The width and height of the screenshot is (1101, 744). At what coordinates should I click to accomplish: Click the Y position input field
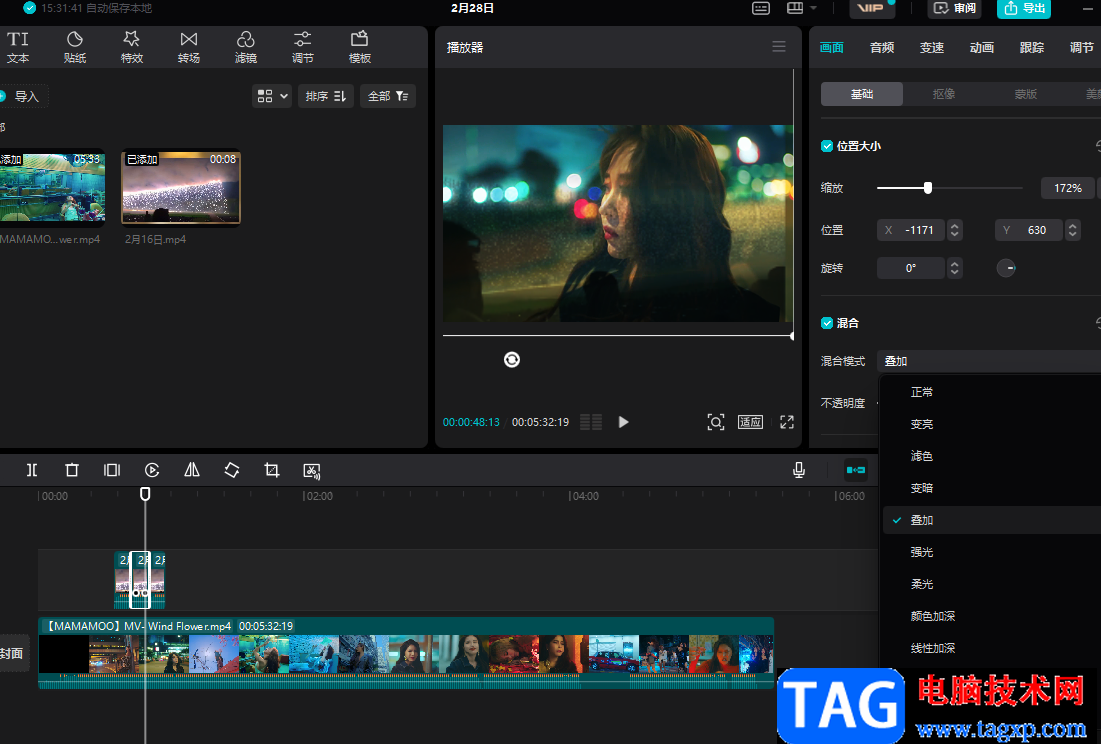1029,230
